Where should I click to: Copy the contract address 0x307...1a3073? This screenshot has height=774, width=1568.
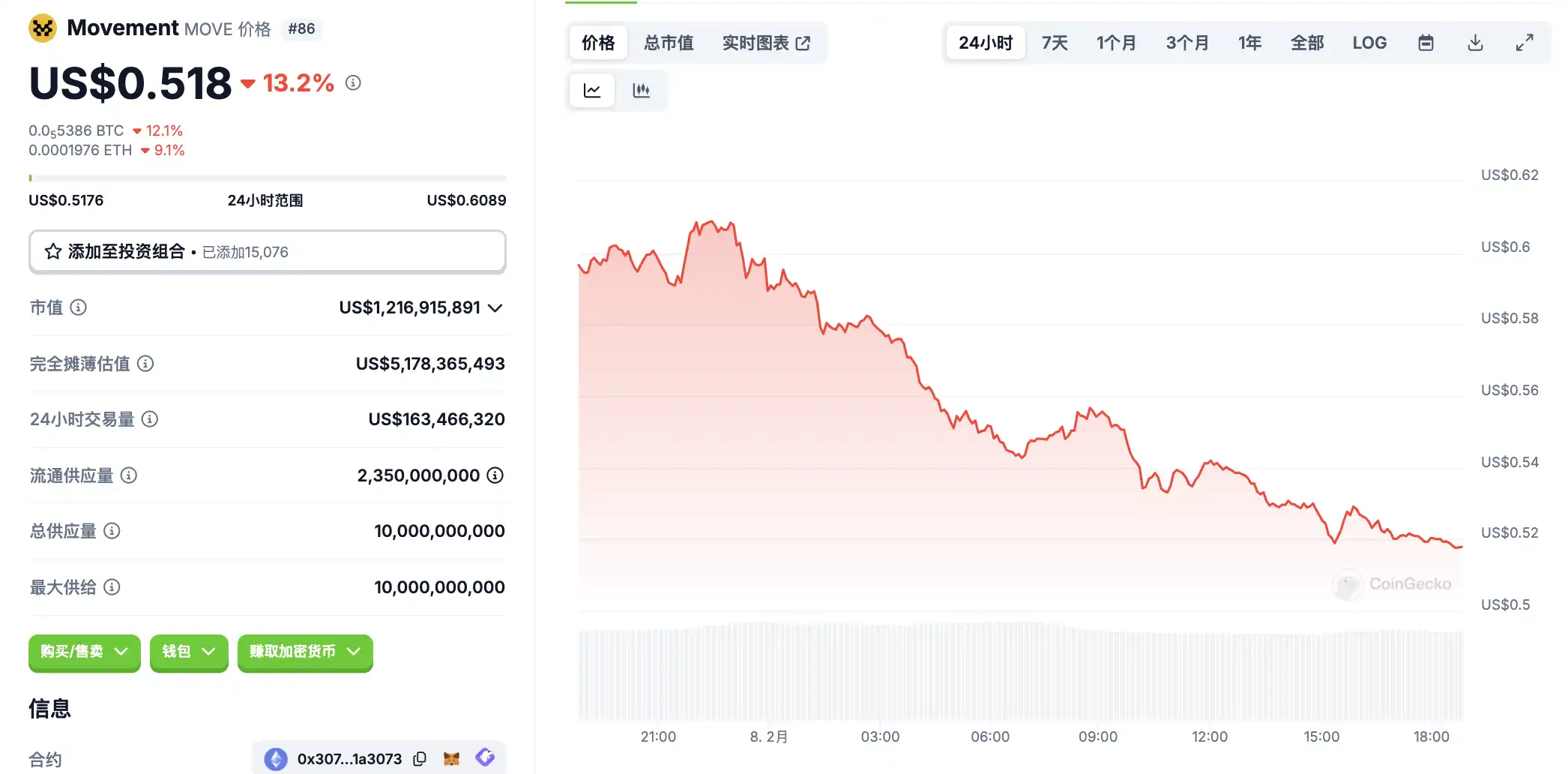coord(420,759)
